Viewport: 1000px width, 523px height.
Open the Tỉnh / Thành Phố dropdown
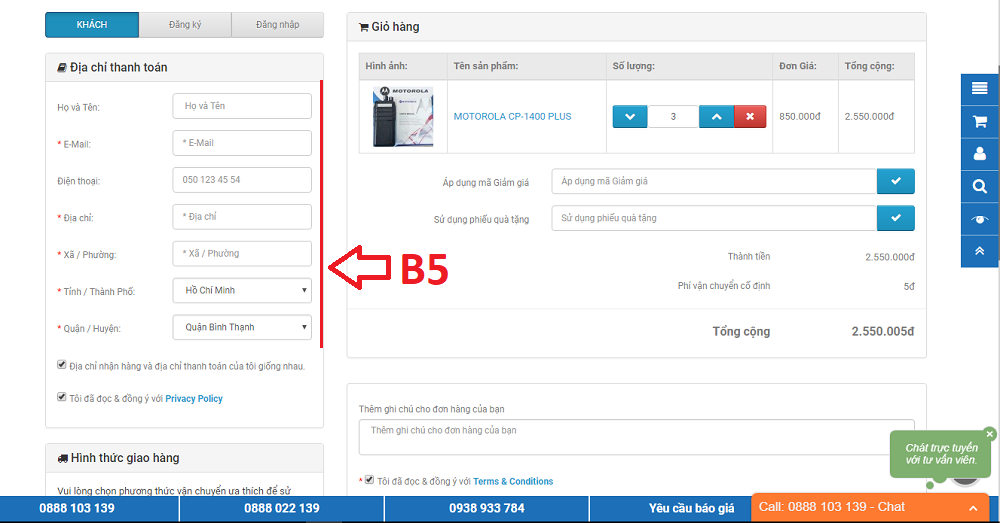point(242,290)
